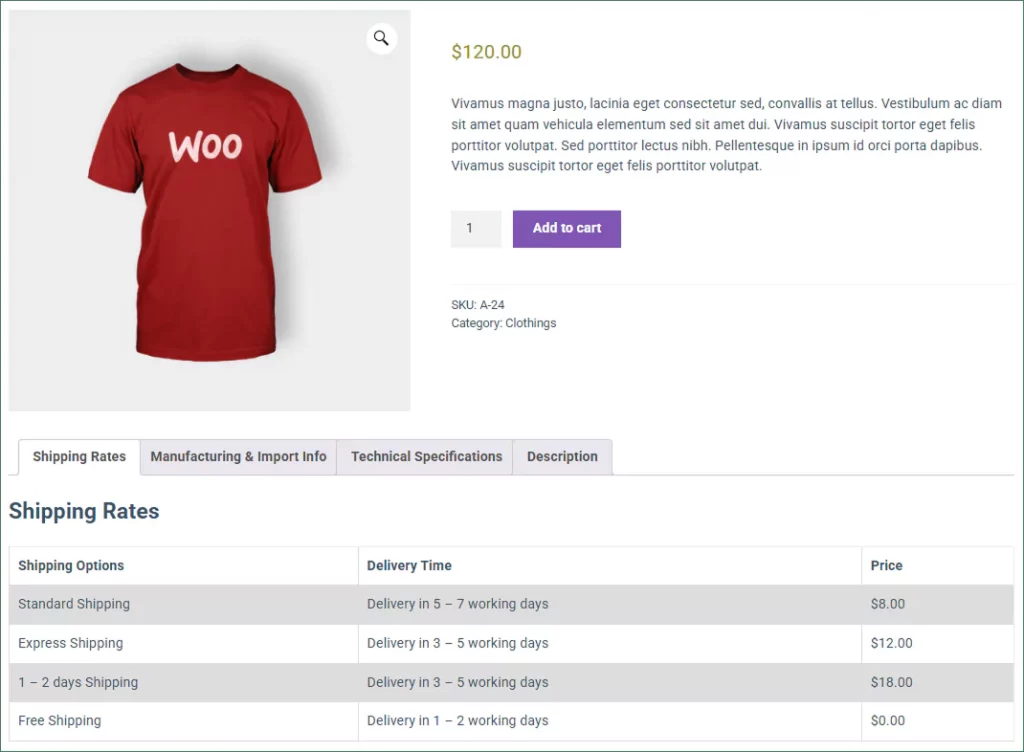The height and width of the screenshot is (752, 1024).
Task: Switch to the Shipping Rates tab
Action: pyautogui.click(x=79, y=457)
